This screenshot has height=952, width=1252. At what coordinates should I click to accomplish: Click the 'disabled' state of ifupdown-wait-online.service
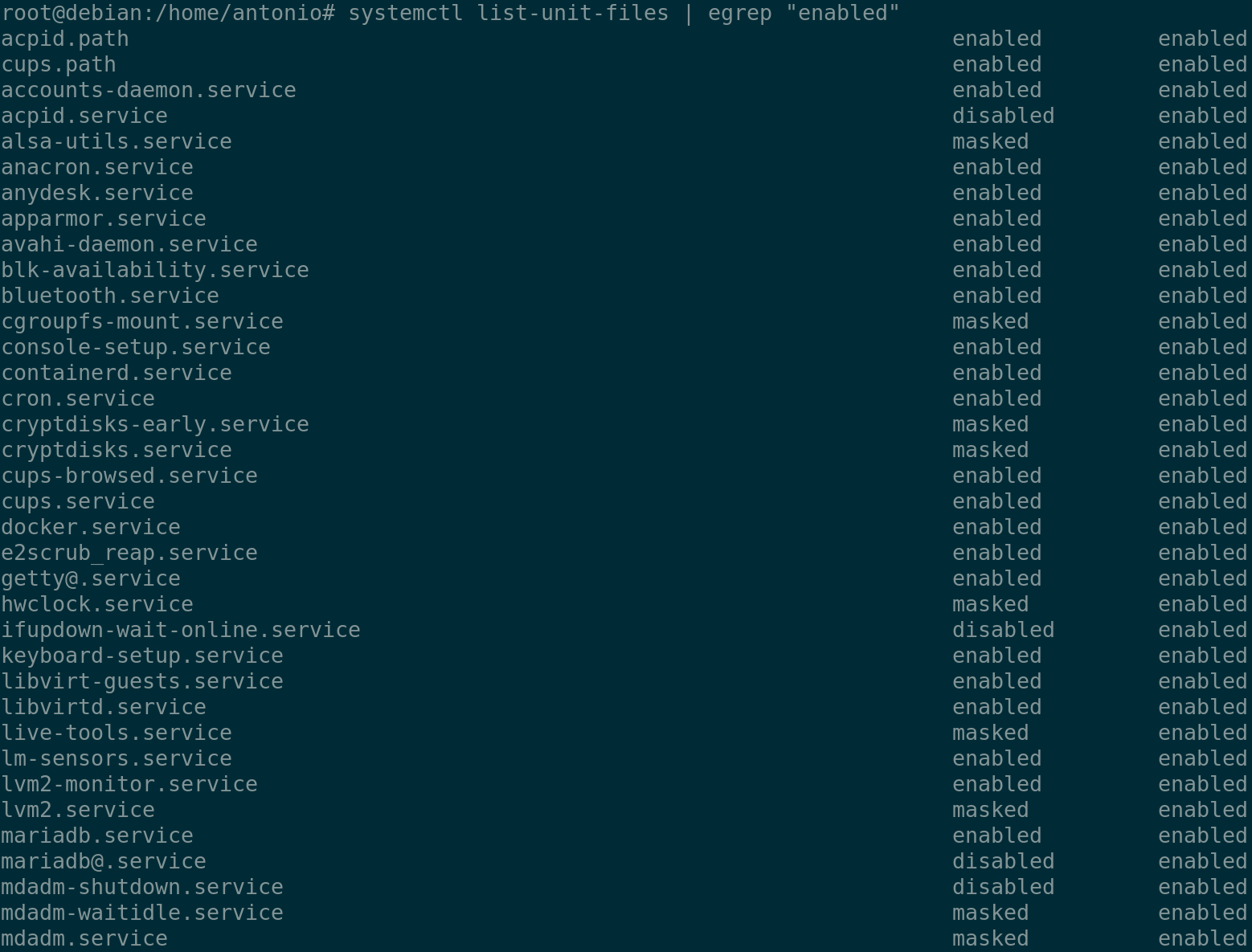coord(1003,630)
